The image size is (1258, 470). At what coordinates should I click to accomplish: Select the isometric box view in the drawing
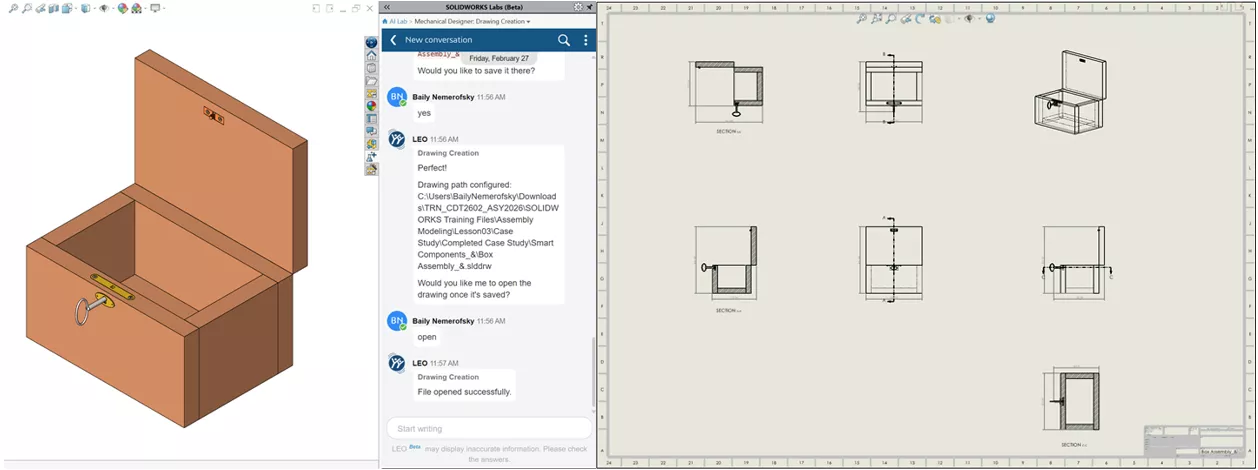[1072, 92]
